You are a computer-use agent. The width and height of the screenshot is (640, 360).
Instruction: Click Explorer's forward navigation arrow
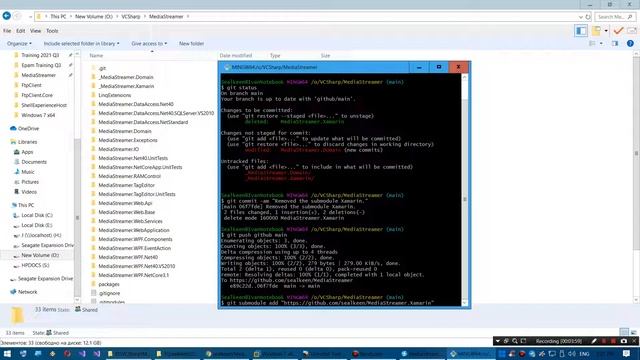[17, 16]
